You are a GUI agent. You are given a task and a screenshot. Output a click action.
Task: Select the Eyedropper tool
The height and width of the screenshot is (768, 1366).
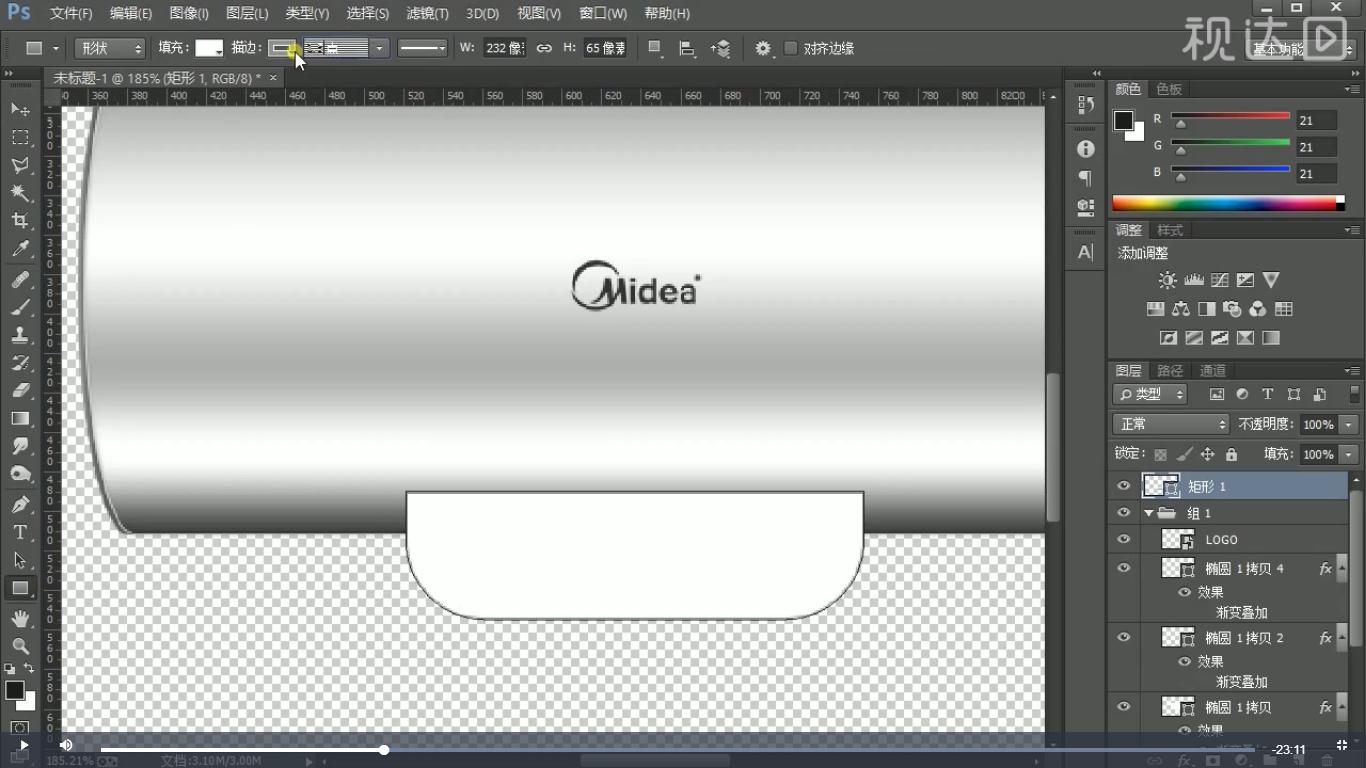point(20,249)
